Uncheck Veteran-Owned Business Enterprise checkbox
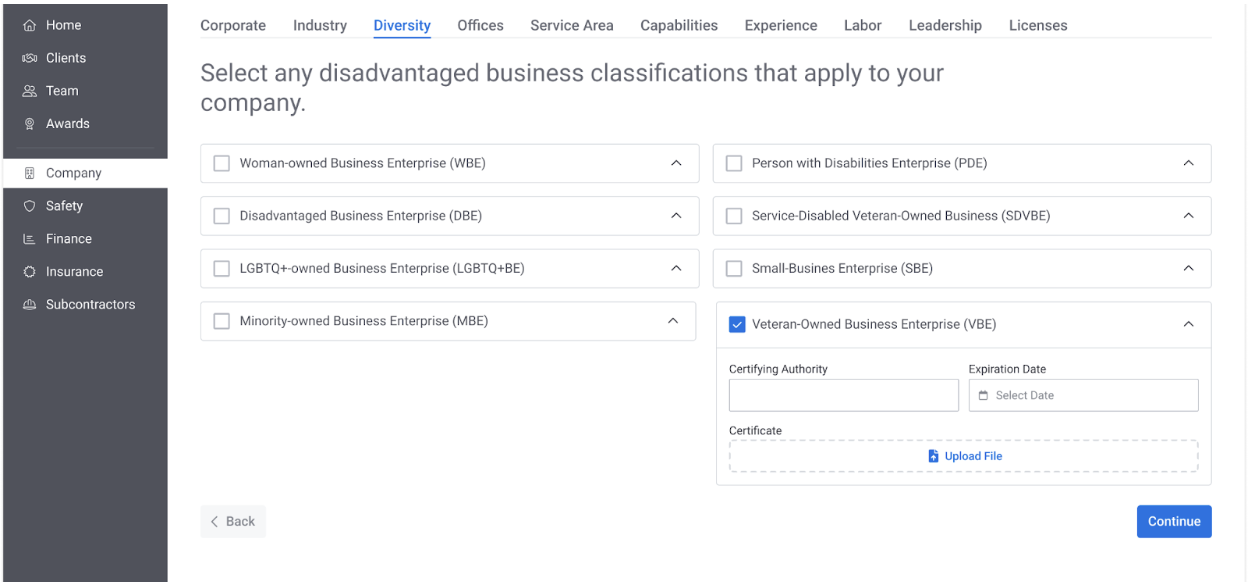This screenshot has width=1248, height=582. click(737, 324)
